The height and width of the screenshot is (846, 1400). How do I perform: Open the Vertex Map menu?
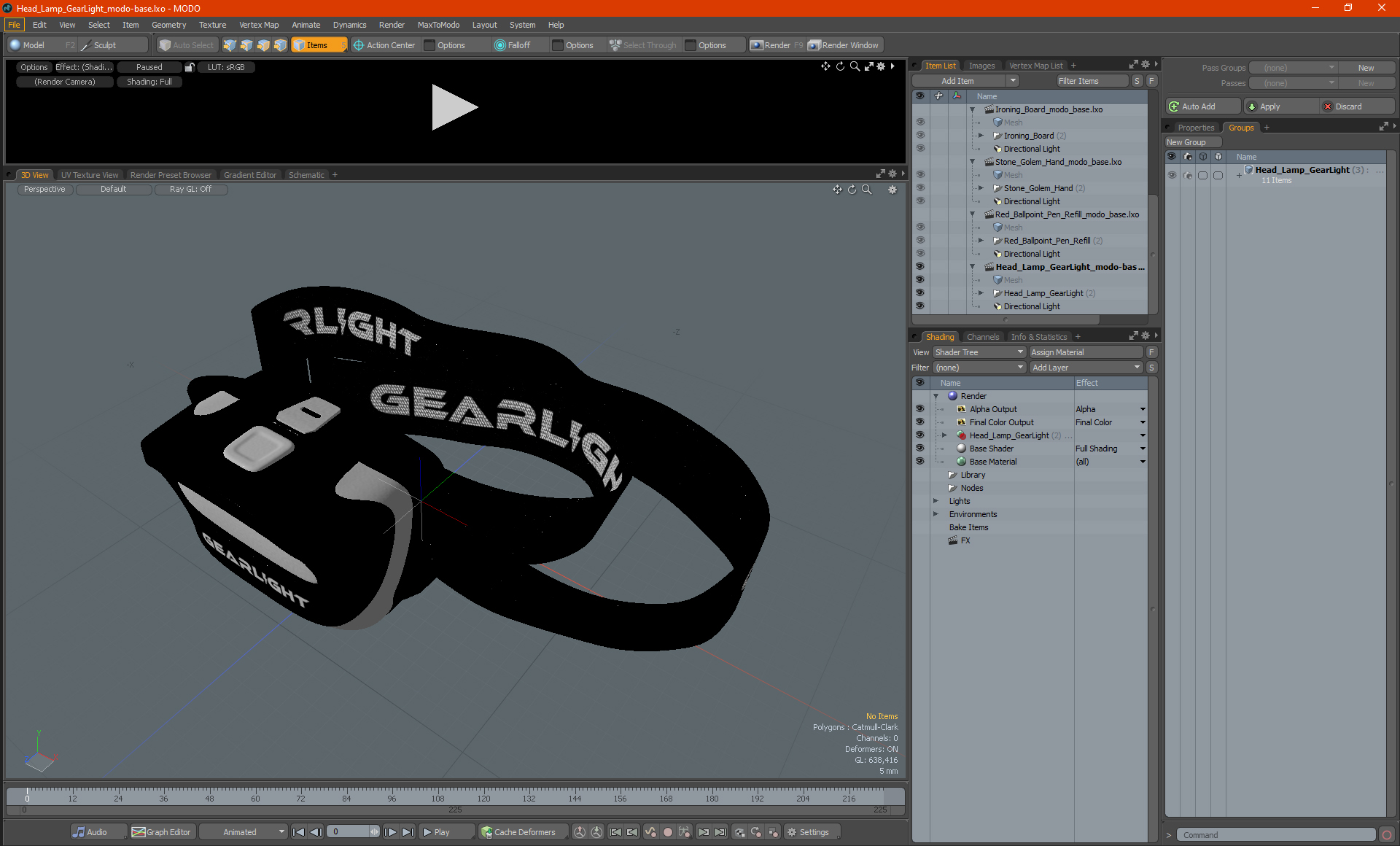tap(259, 25)
